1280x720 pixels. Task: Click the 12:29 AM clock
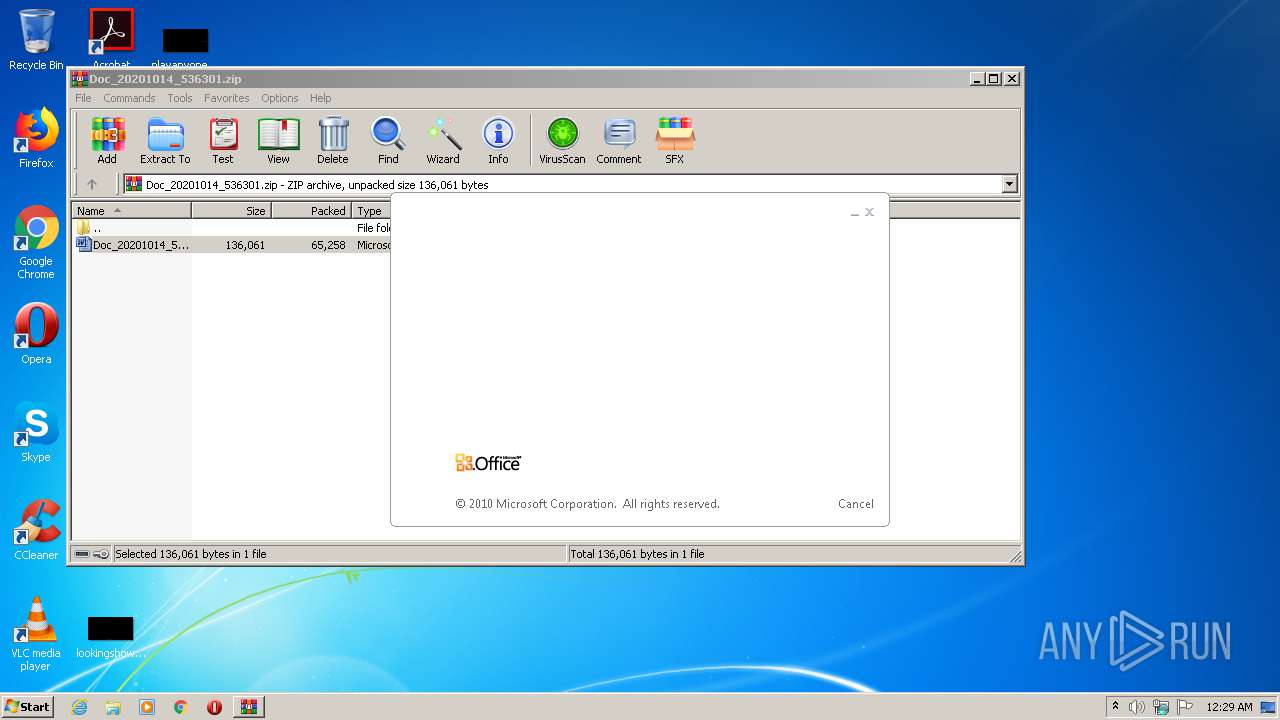(x=1229, y=707)
